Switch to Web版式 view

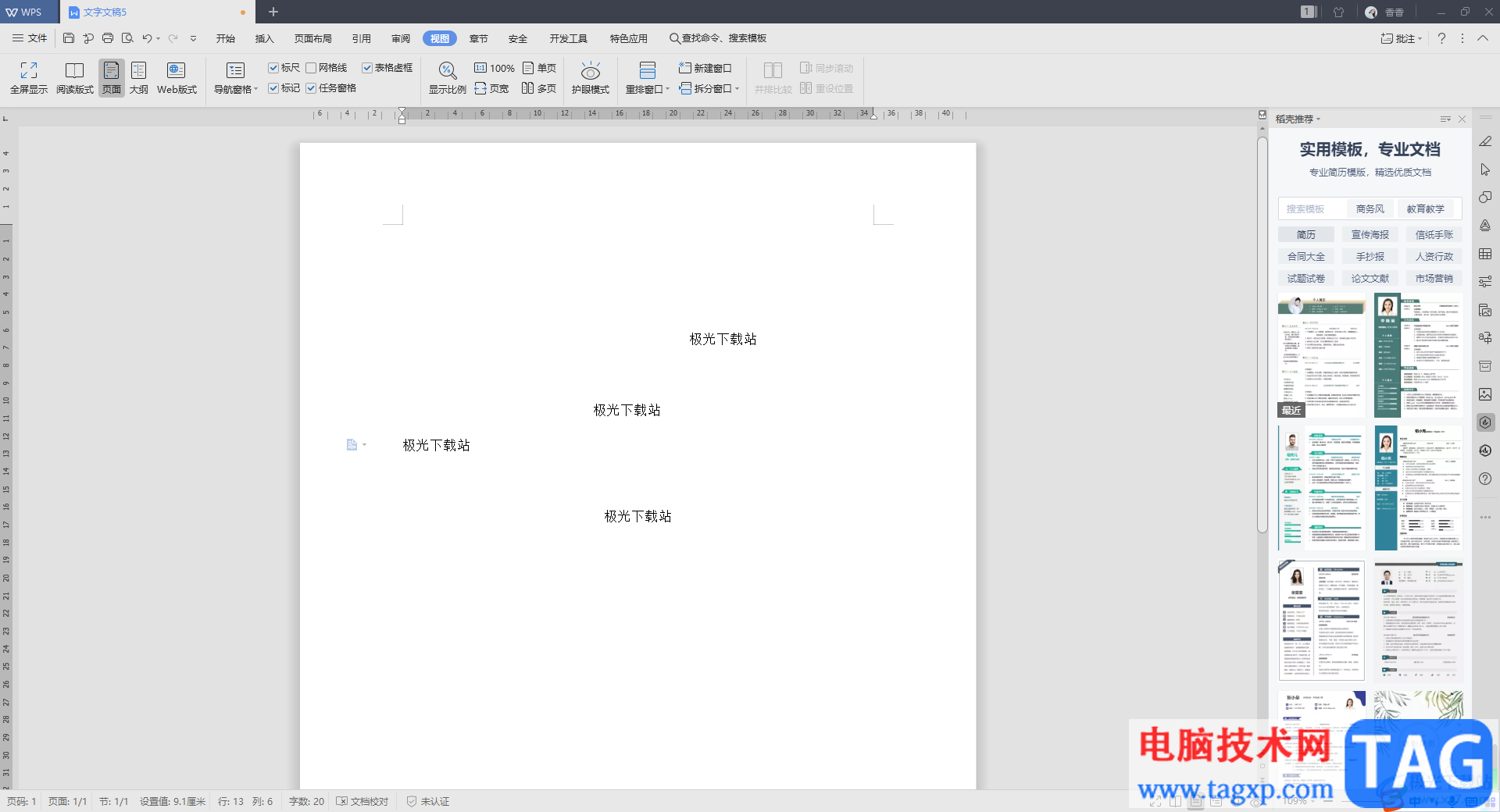pyautogui.click(x=177, y=78)
